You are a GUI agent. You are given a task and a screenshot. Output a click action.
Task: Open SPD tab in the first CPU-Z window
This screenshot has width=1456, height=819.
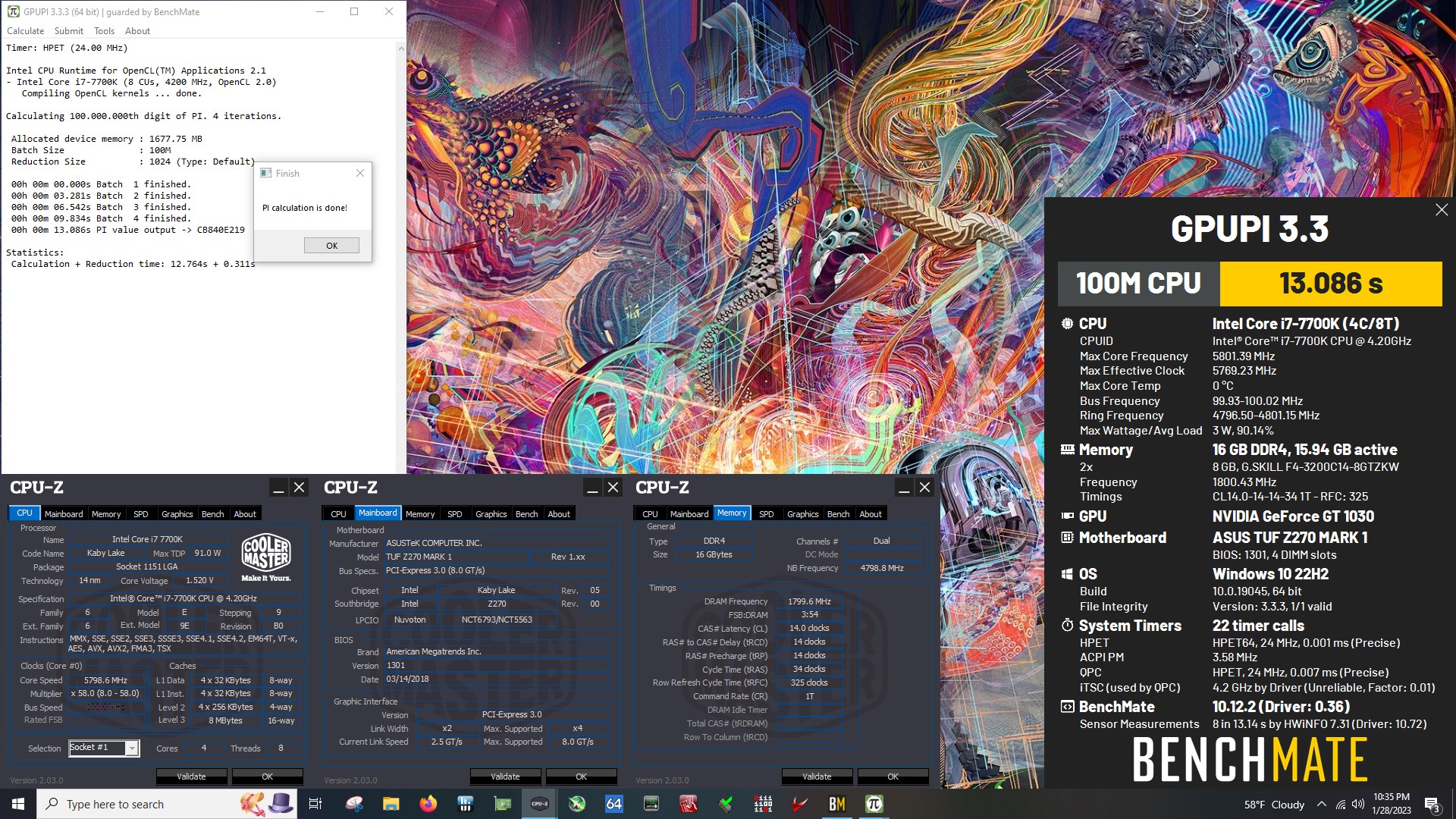click(141, 514)
